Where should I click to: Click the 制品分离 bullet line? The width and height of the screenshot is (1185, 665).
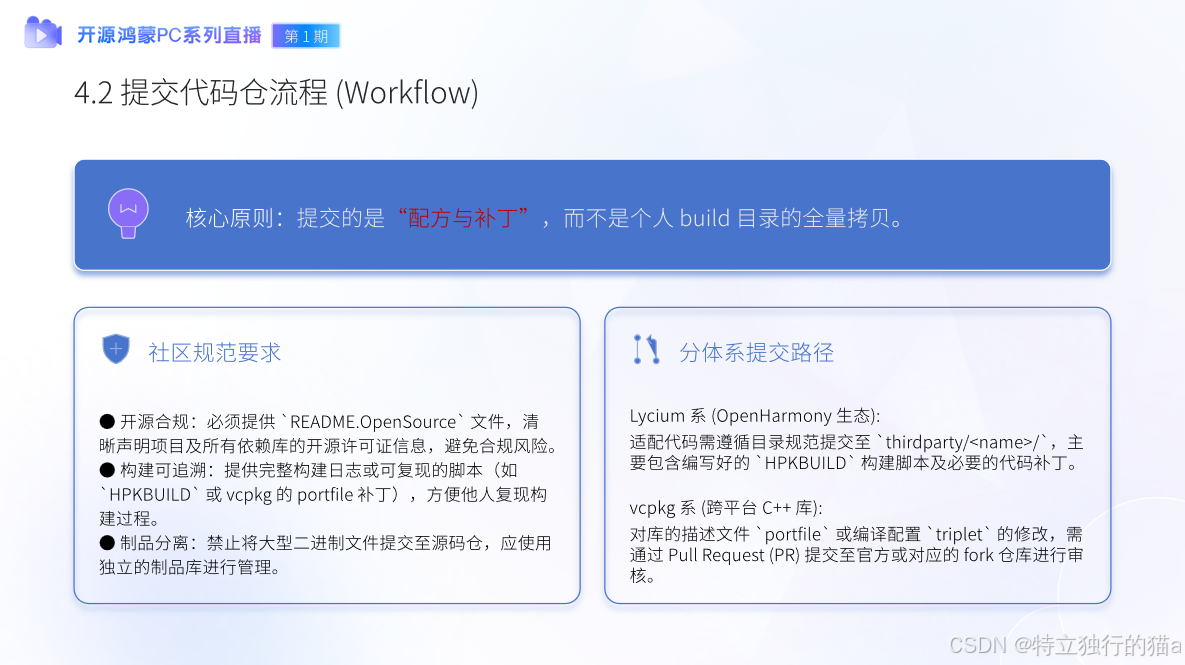coord(326,543)
